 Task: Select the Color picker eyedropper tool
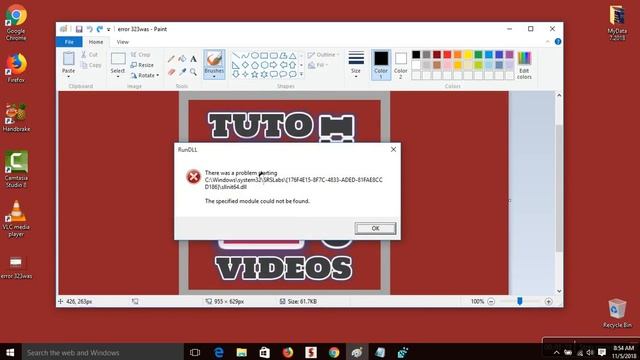pyautogui.click(x=182, y=72)
